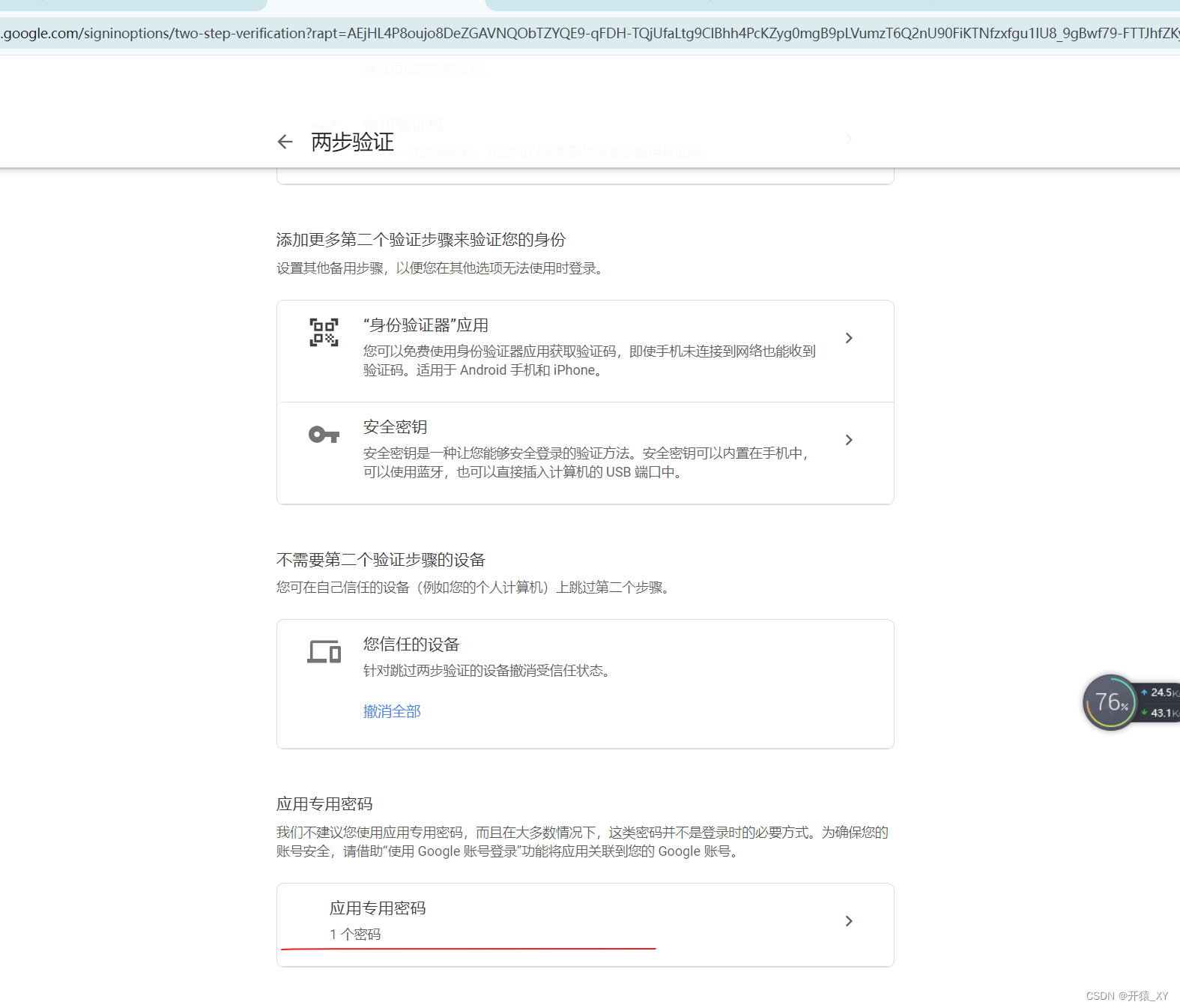
Task: Click the 针对跳过两步验证的设备撤消受信任状态 description
Action: [x=488, y=671]
